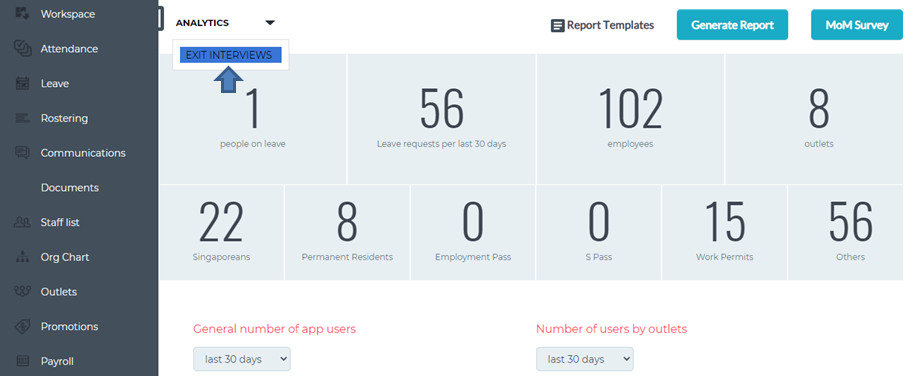The image size is (915, 384).
Task: Click the Rostering icon in sidebar
Action: [22, 118]
